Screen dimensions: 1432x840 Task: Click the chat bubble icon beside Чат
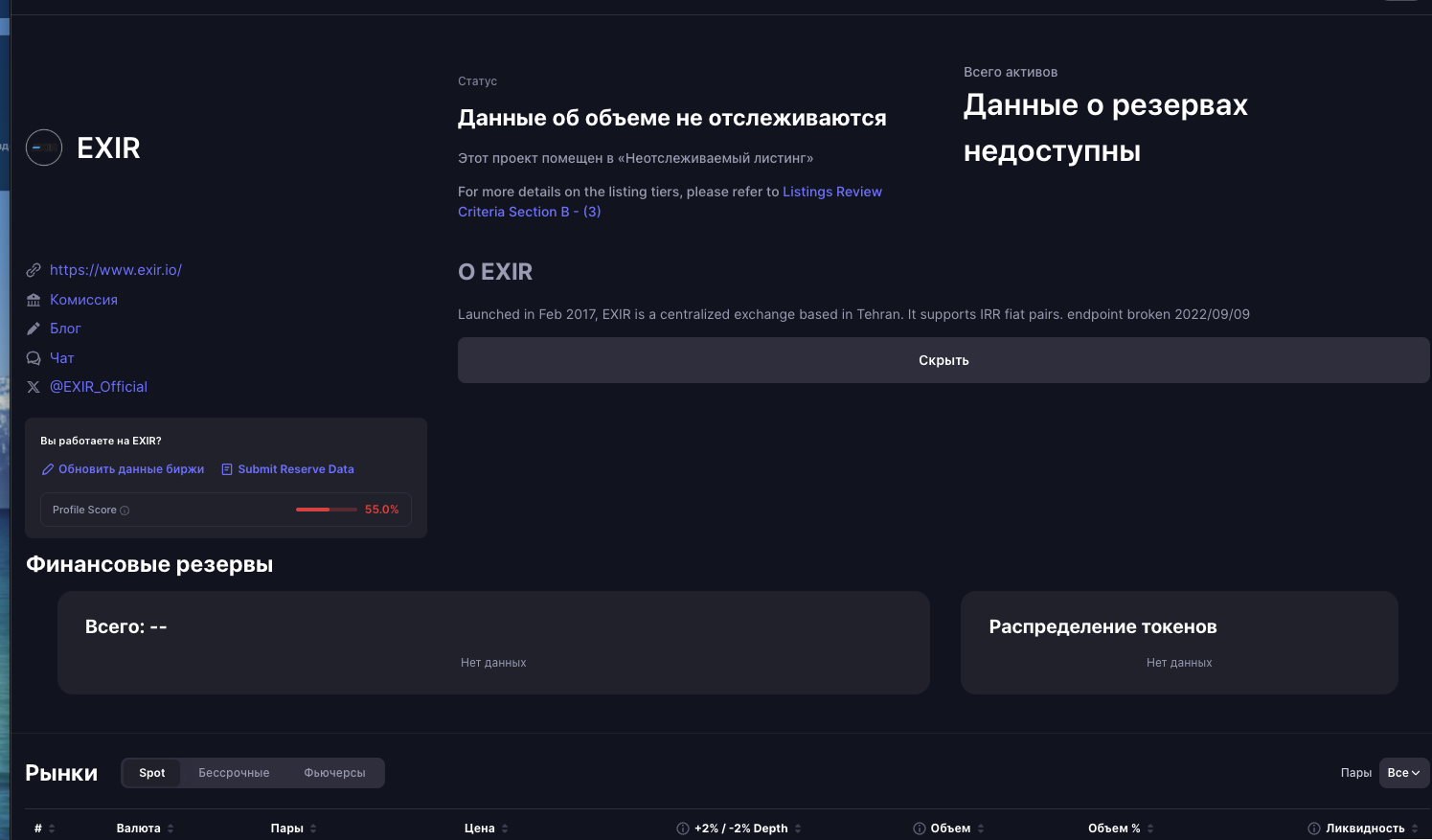[34, 358]
